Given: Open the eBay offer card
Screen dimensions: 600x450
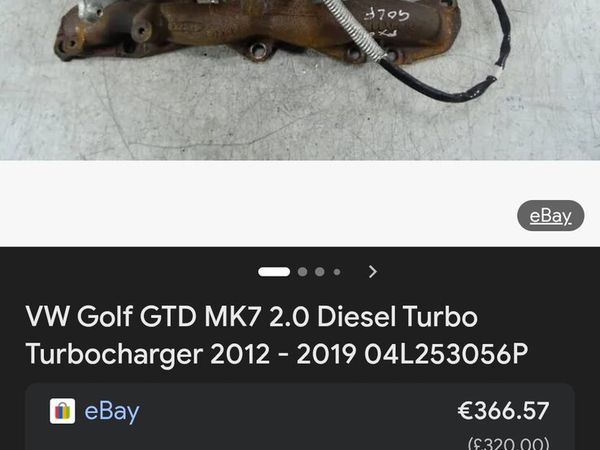Looking at the screenshot, I should tap(300, 416).
